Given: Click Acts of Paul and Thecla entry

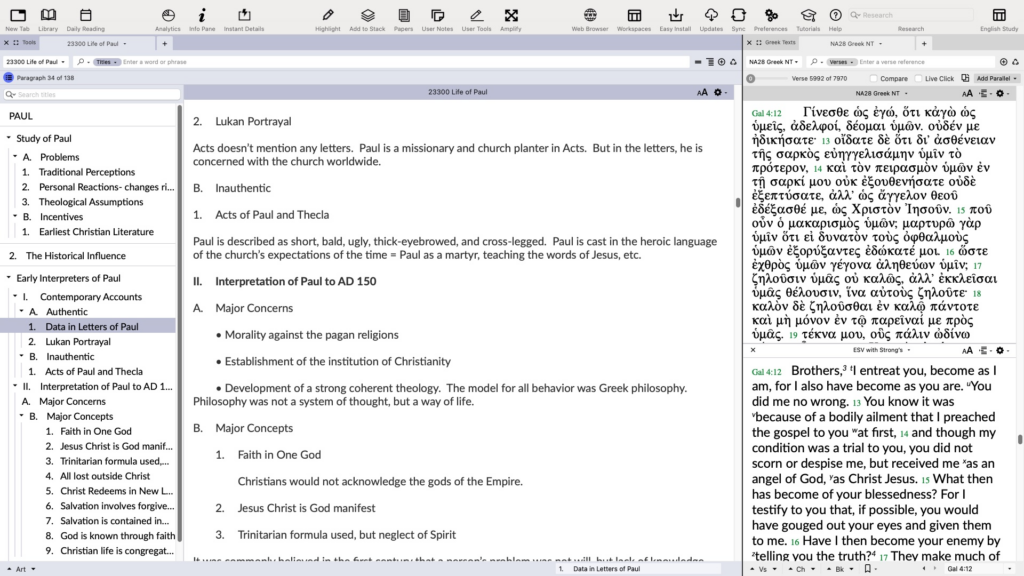Looking at the screenshot, I should (x=93, y=371).
